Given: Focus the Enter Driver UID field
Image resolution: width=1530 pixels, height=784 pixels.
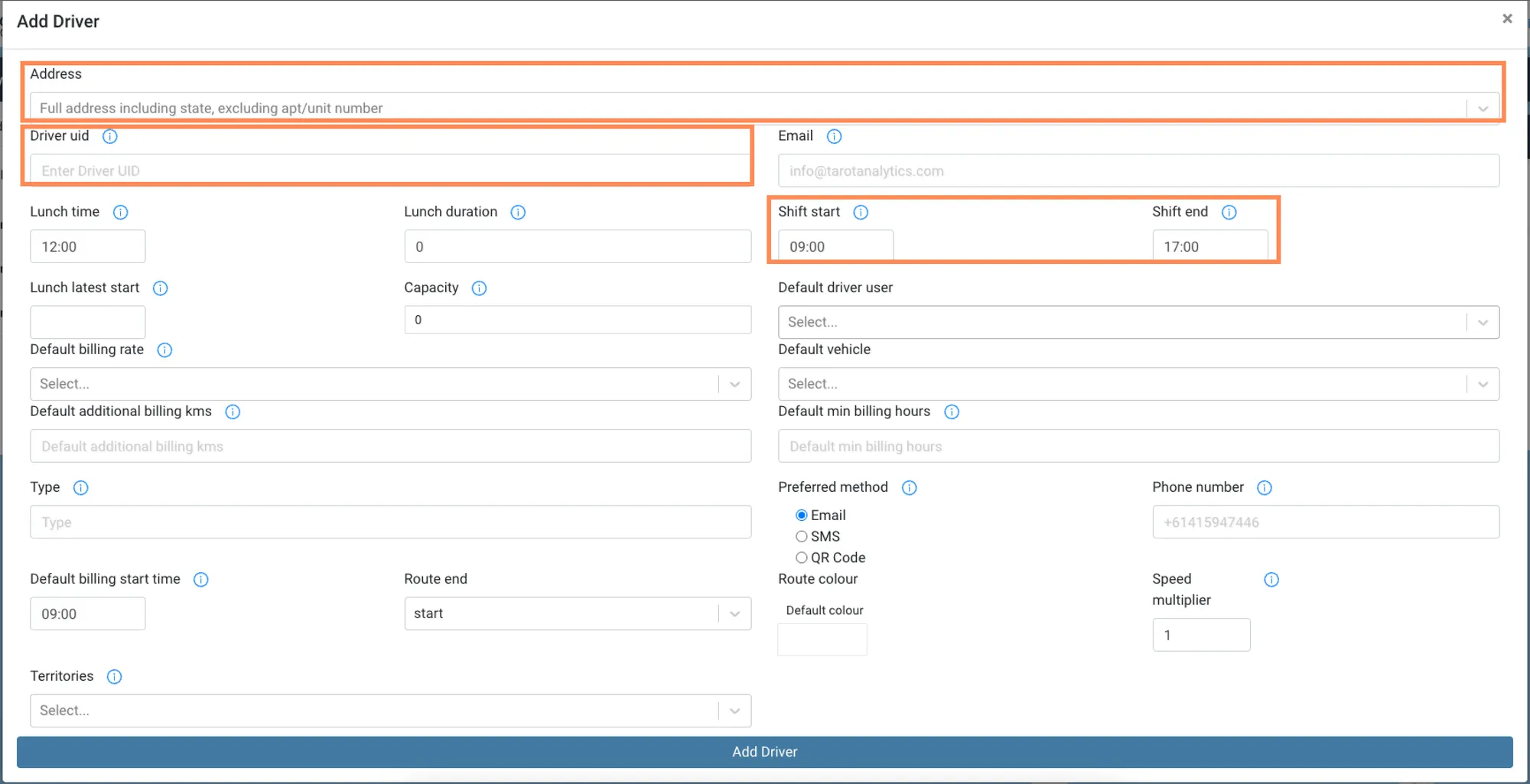Looking at the screenshot, I should (390, 171).
